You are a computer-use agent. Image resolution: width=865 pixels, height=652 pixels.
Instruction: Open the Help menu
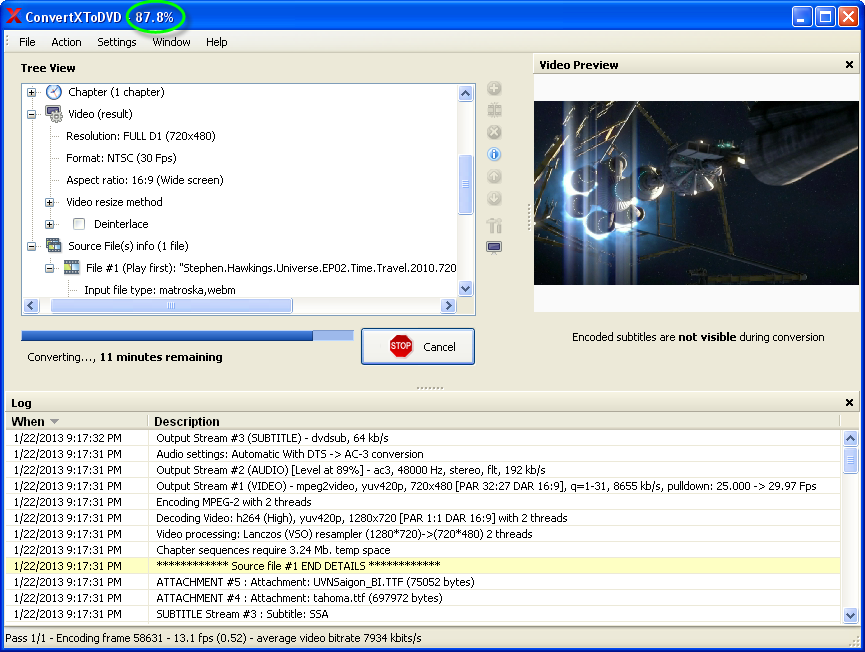coord(216,42)
